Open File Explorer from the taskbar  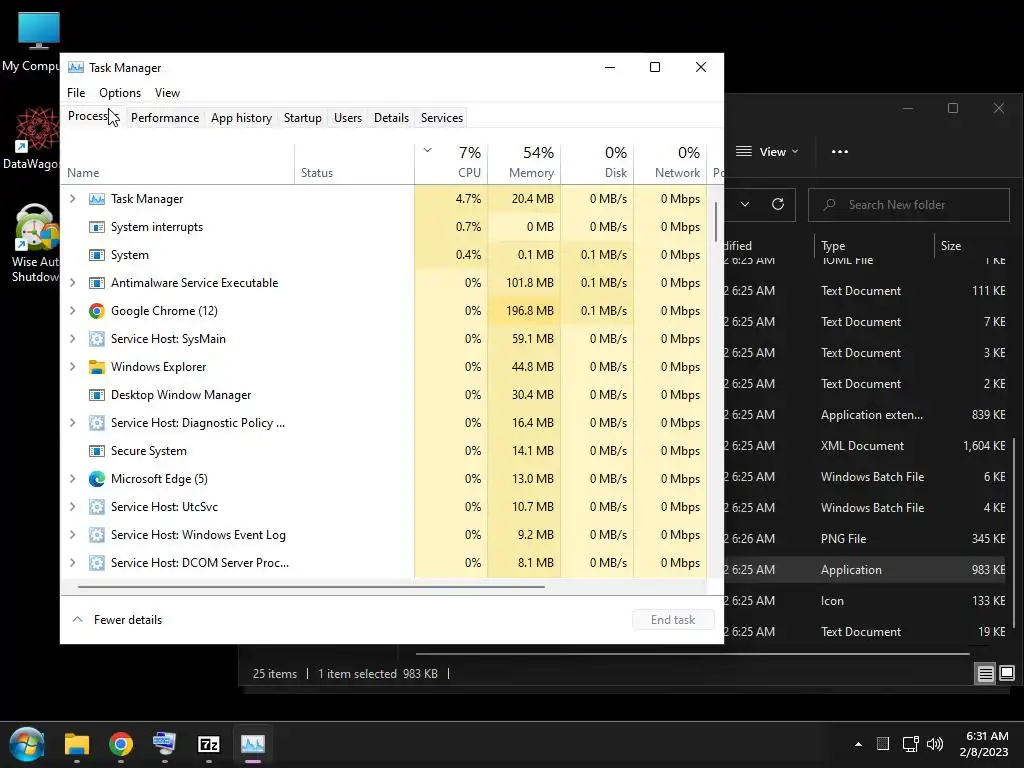(x=76, y=744)
